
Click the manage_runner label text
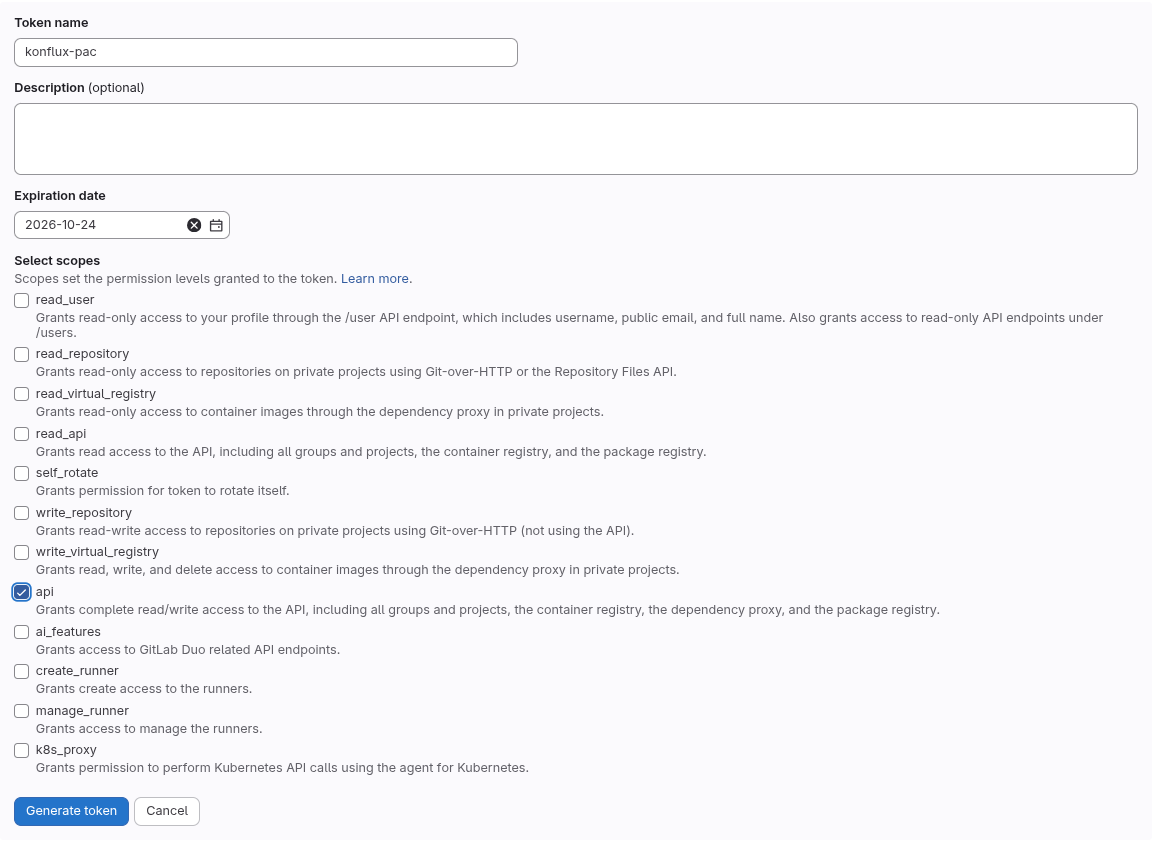coord(82,711)
